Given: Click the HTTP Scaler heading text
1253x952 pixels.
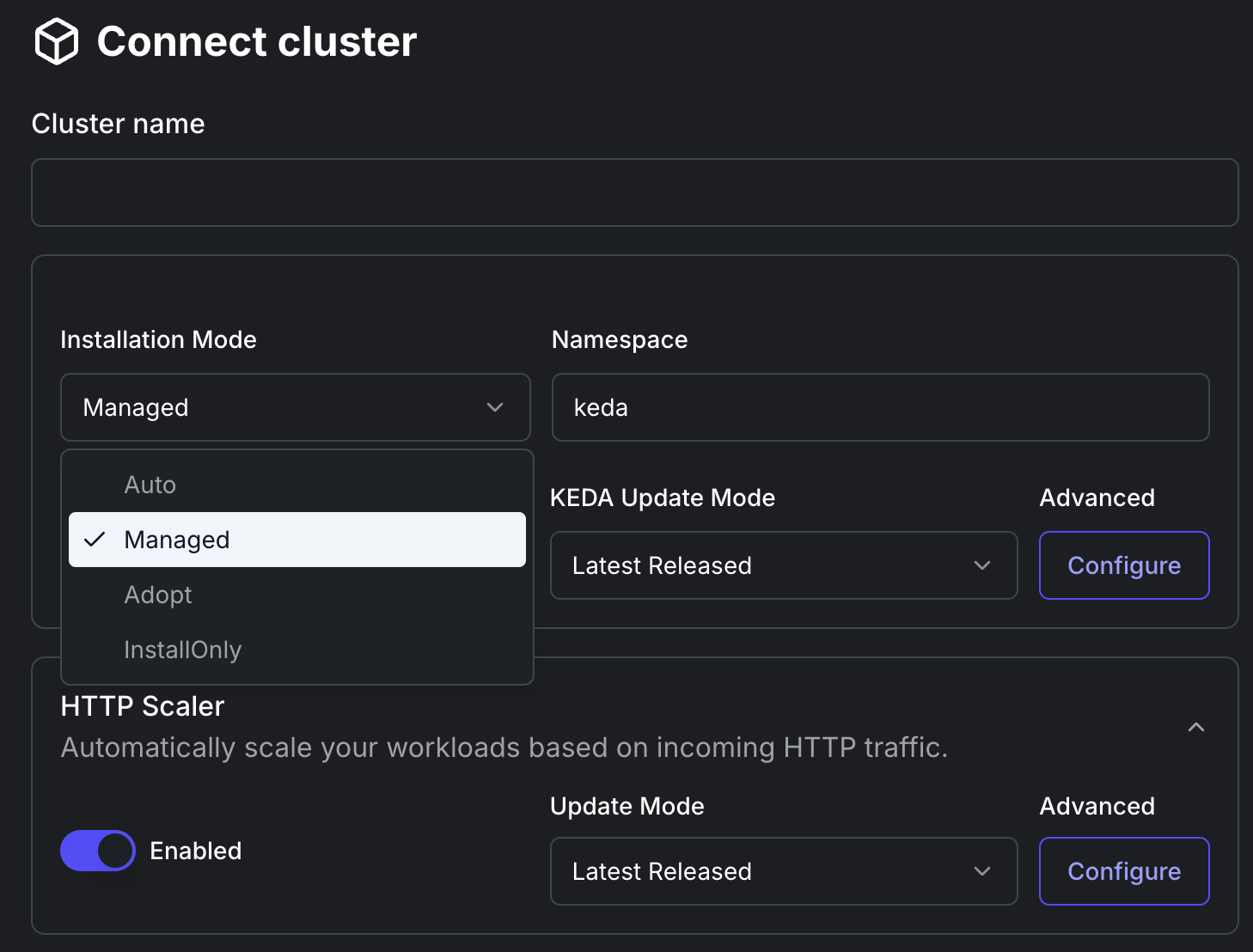Looking at the screenshot, I should point(143,706).
